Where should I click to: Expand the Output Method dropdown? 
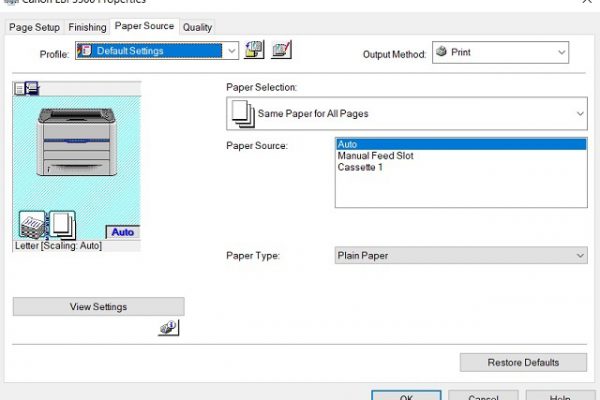(x=561, y=51)
